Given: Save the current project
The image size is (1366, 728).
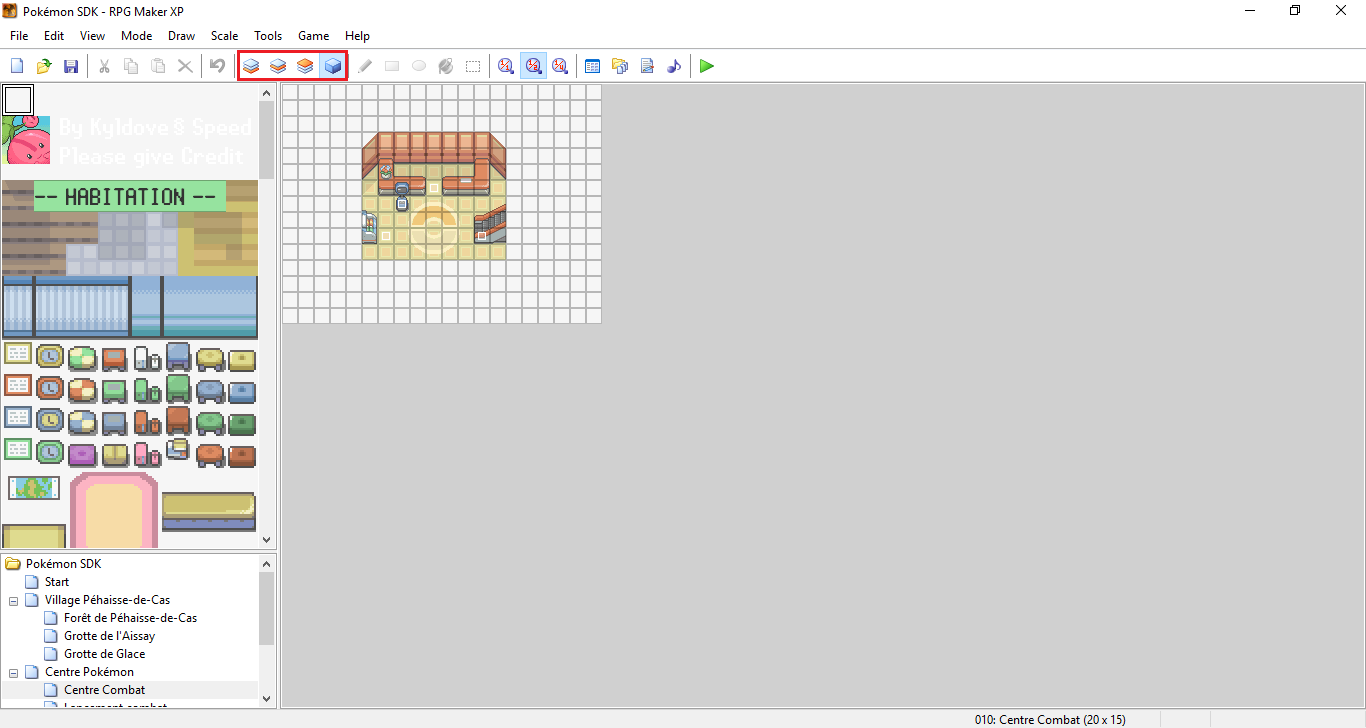Looking at the screenshot, I should tap(70, 65).
